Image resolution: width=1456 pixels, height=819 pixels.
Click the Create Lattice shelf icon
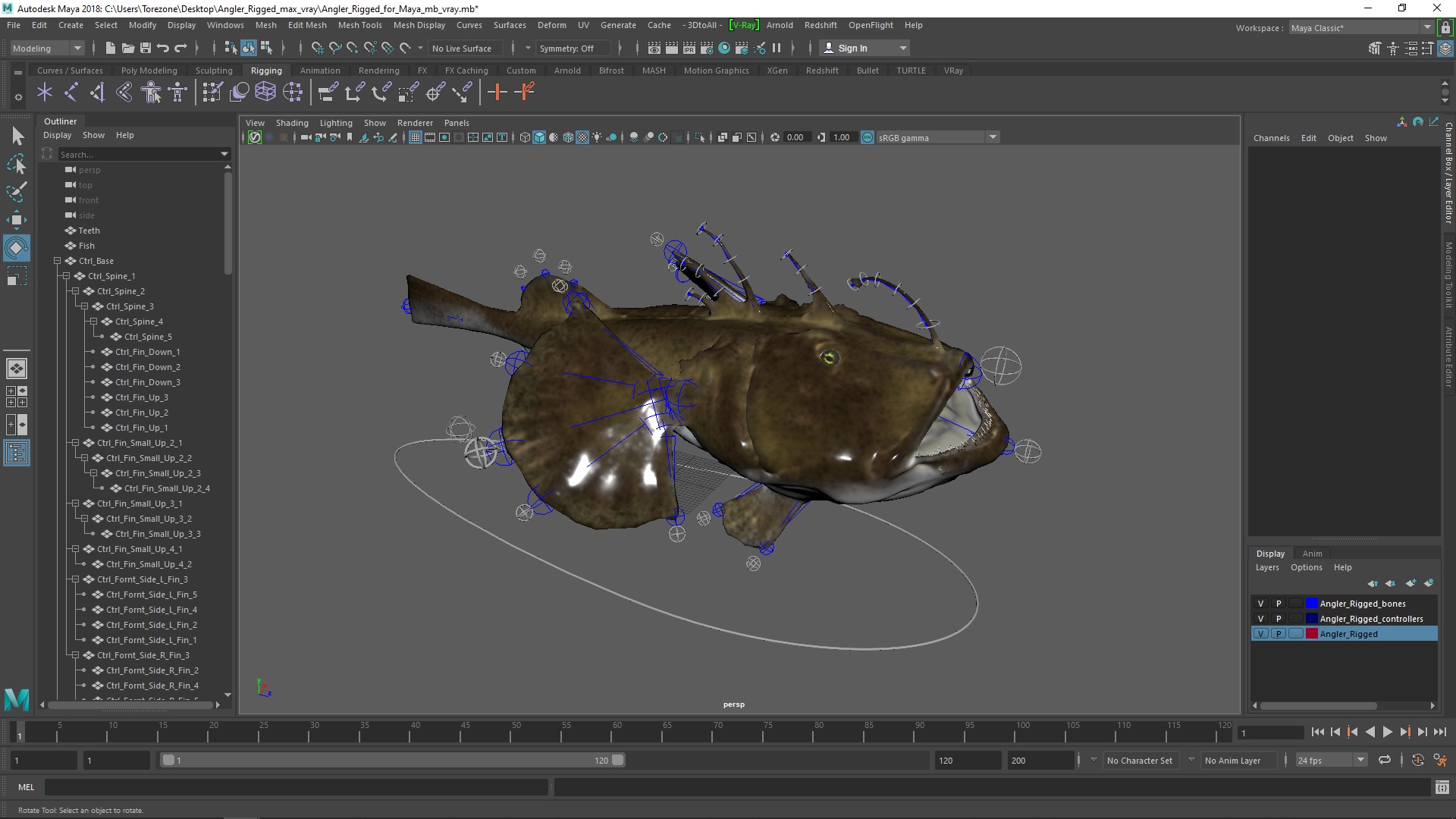point(265,93)
